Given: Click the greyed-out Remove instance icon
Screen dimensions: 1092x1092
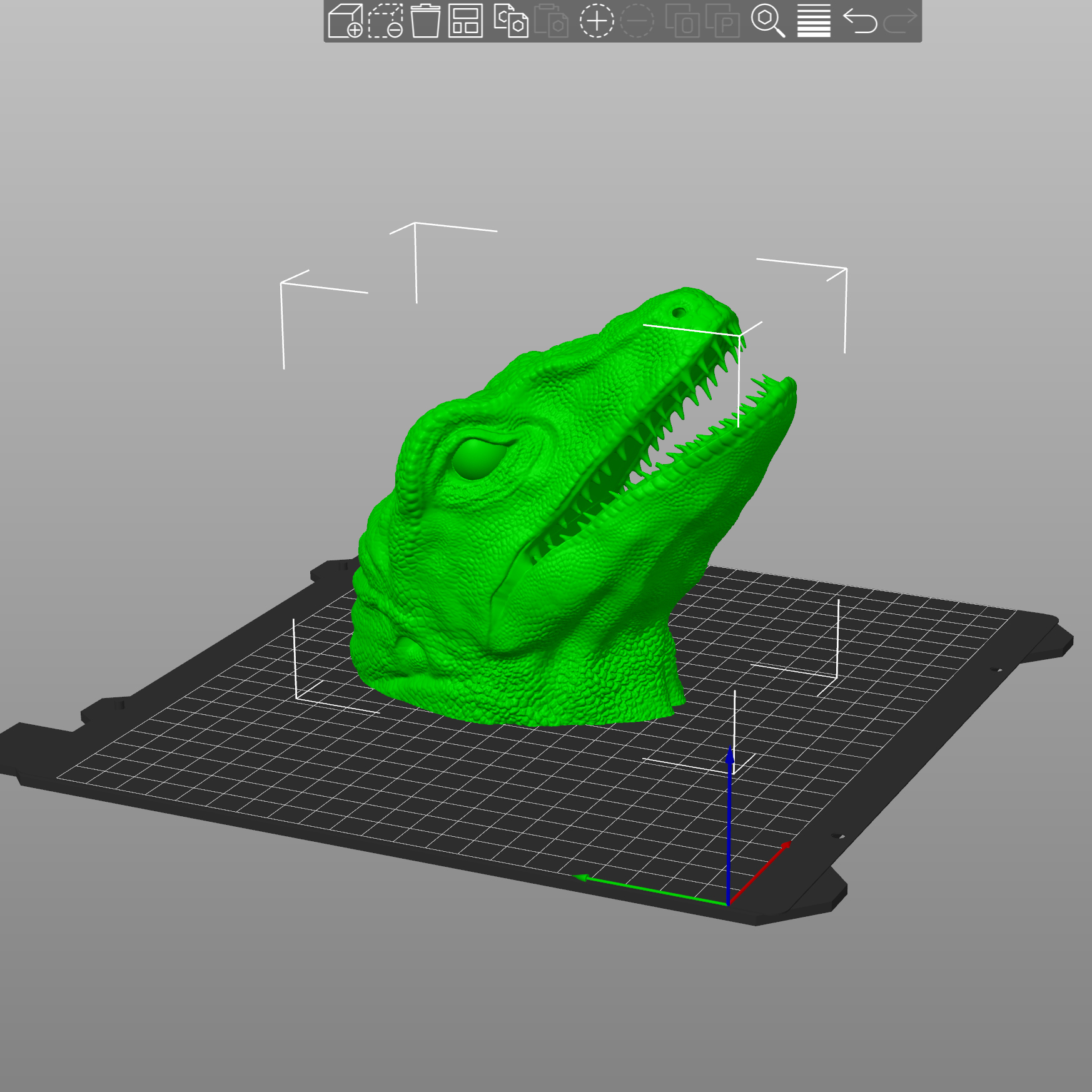Looking at the screenshot, I should (637, 21).
